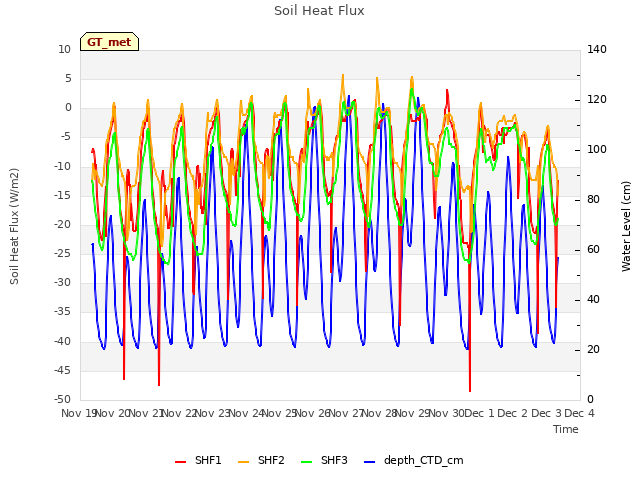640x480 pixels.
Task: Click the 0 water level tick label
Action: point(590,400)
